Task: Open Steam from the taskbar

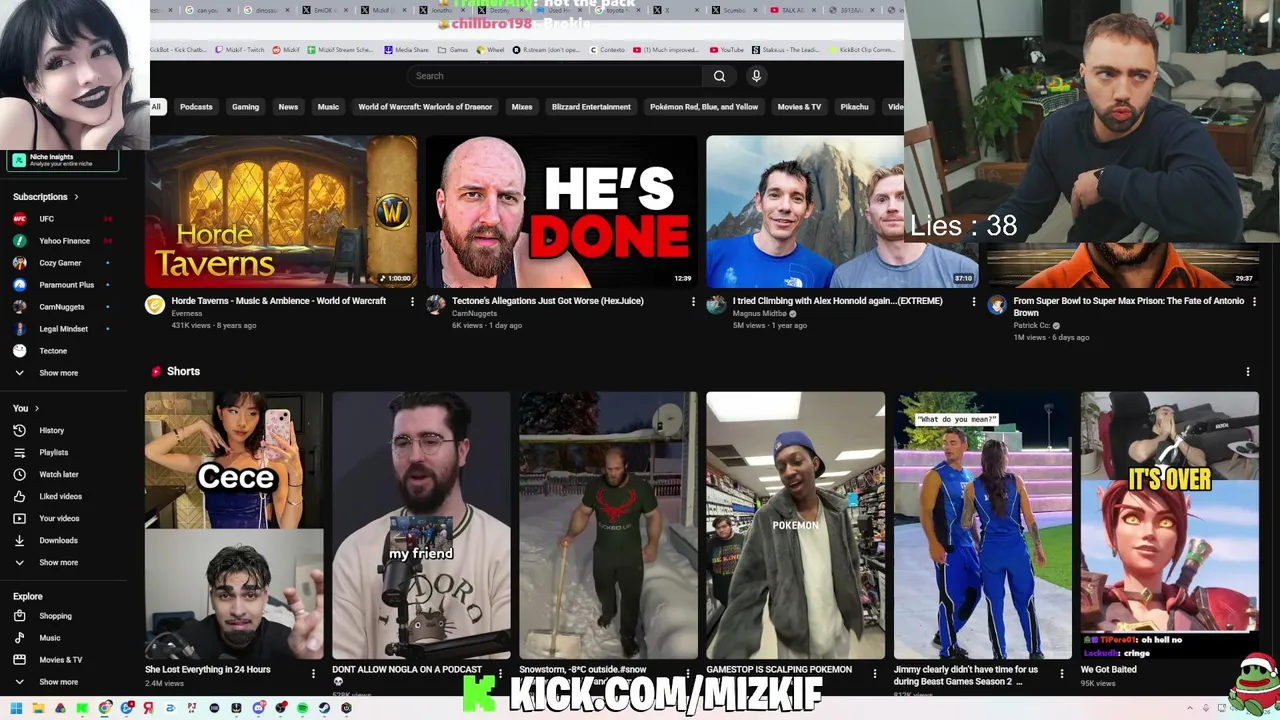Action: 324,708
